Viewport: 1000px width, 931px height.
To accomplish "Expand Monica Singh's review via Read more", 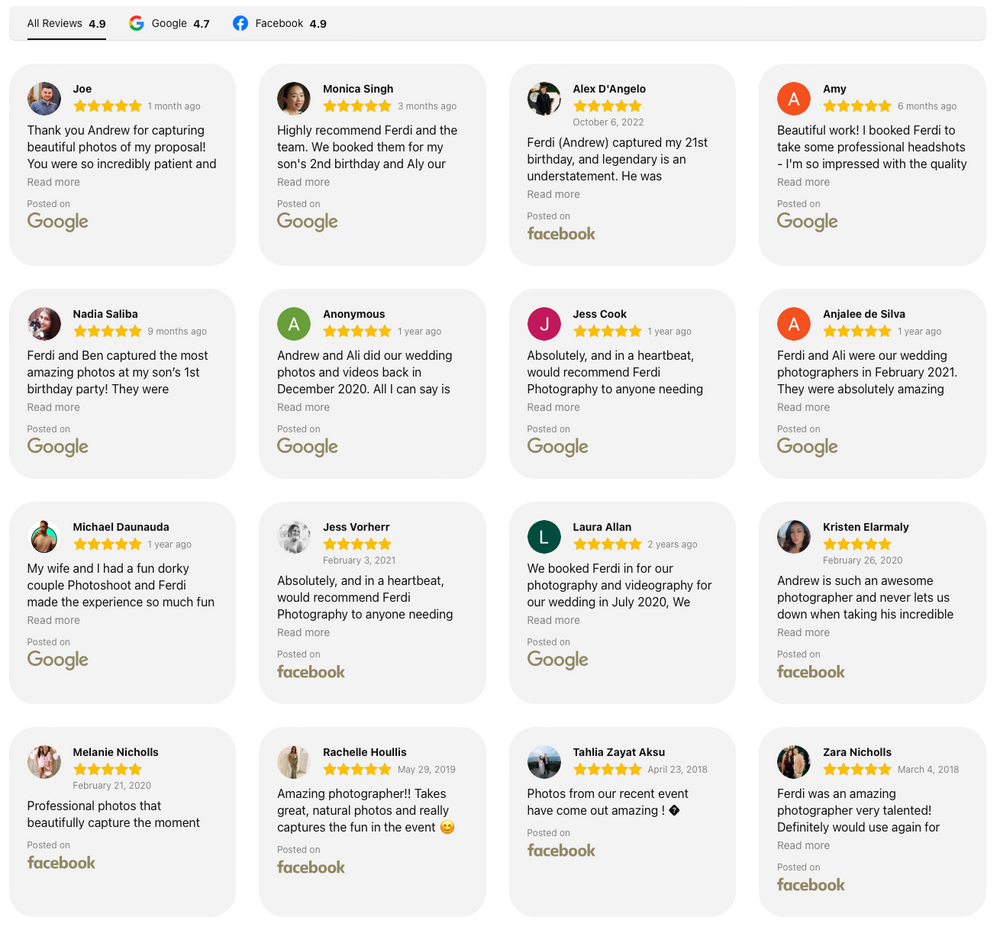I will coord(304,182).
